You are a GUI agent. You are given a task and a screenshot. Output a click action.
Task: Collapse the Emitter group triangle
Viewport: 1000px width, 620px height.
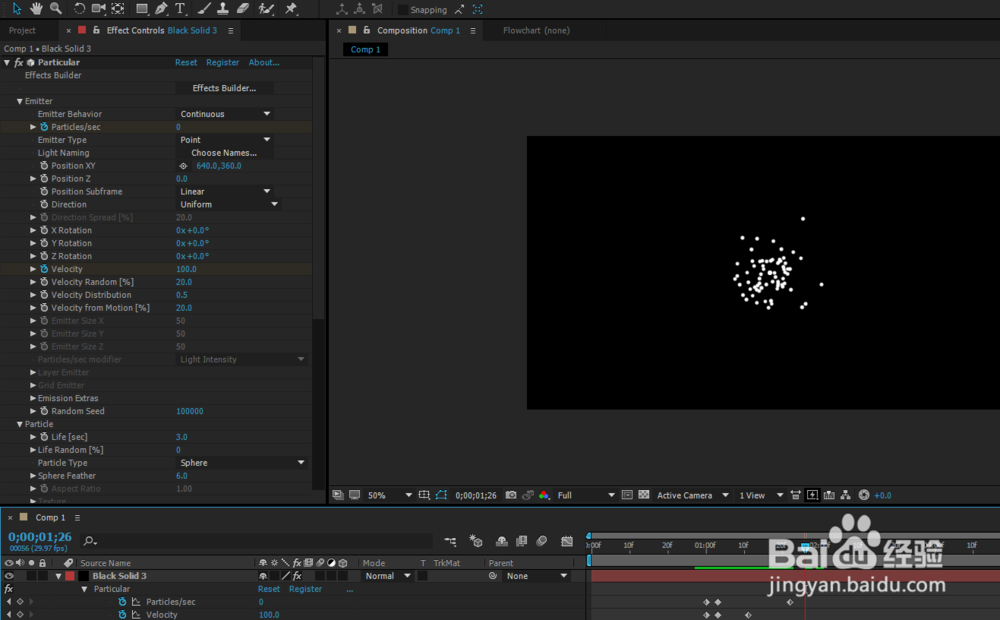pyautogui.click(x=20, y=101)
